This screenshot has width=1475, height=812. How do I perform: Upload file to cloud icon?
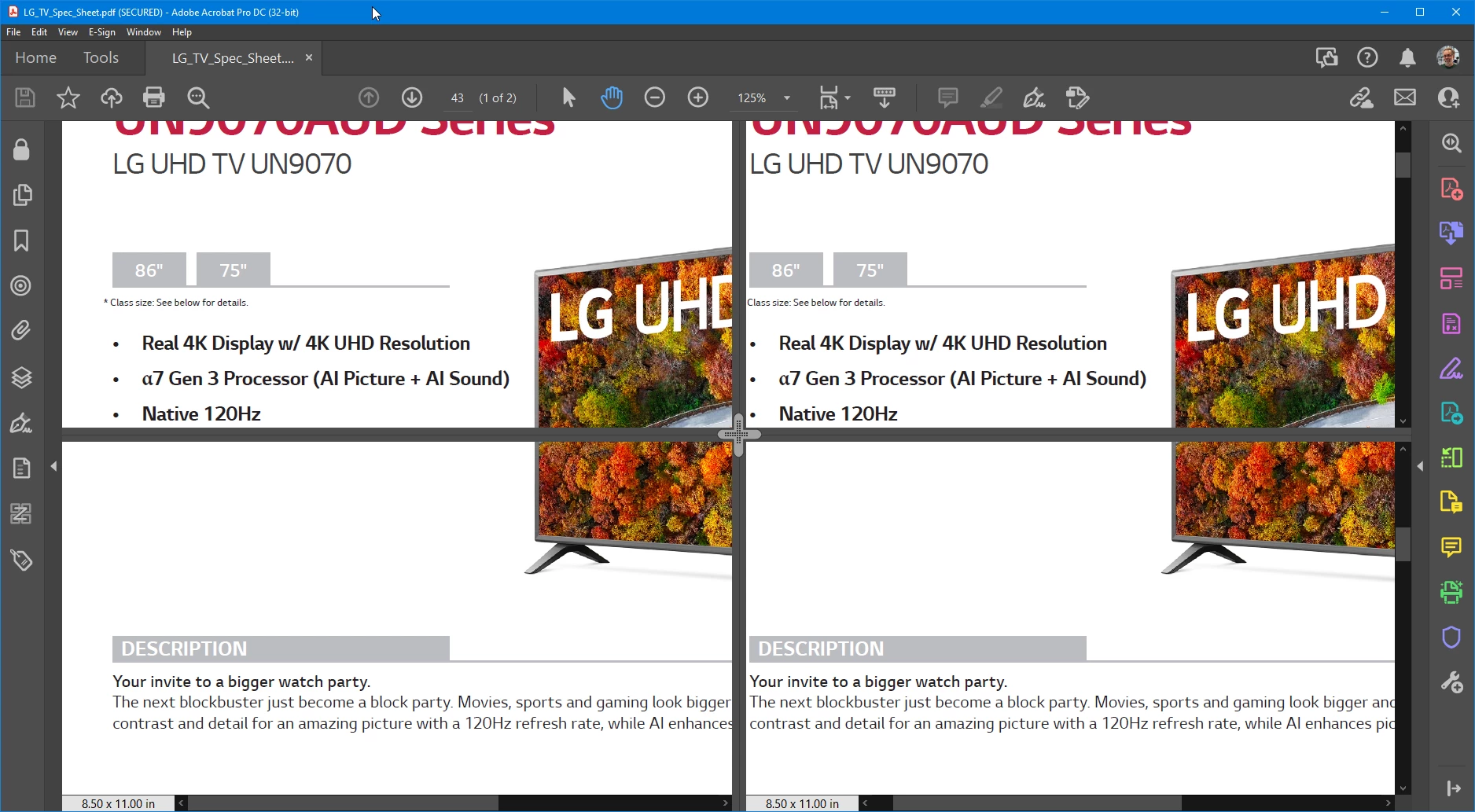pos(112,97)
